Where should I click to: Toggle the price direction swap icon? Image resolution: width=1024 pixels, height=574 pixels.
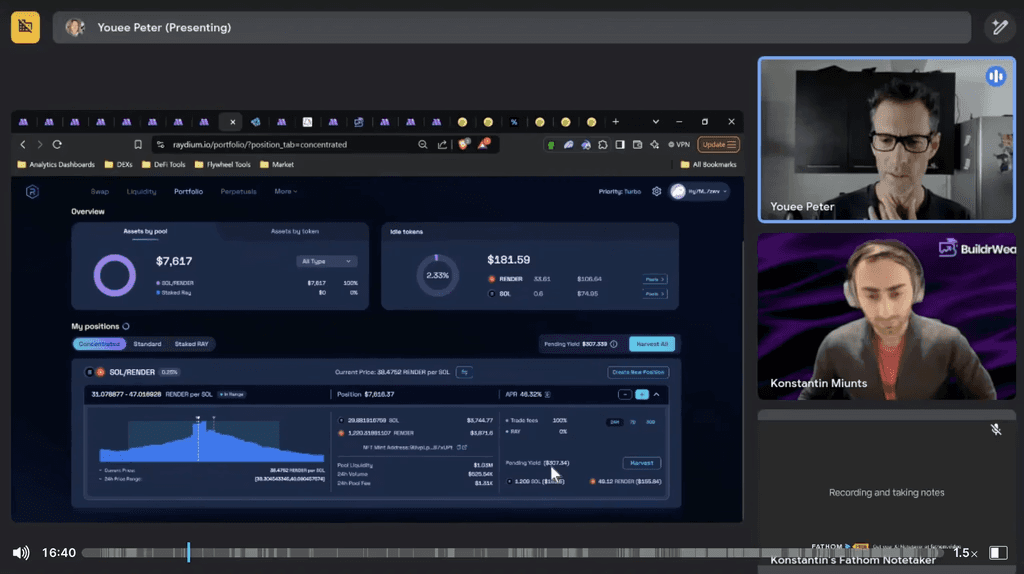(464, 372)
